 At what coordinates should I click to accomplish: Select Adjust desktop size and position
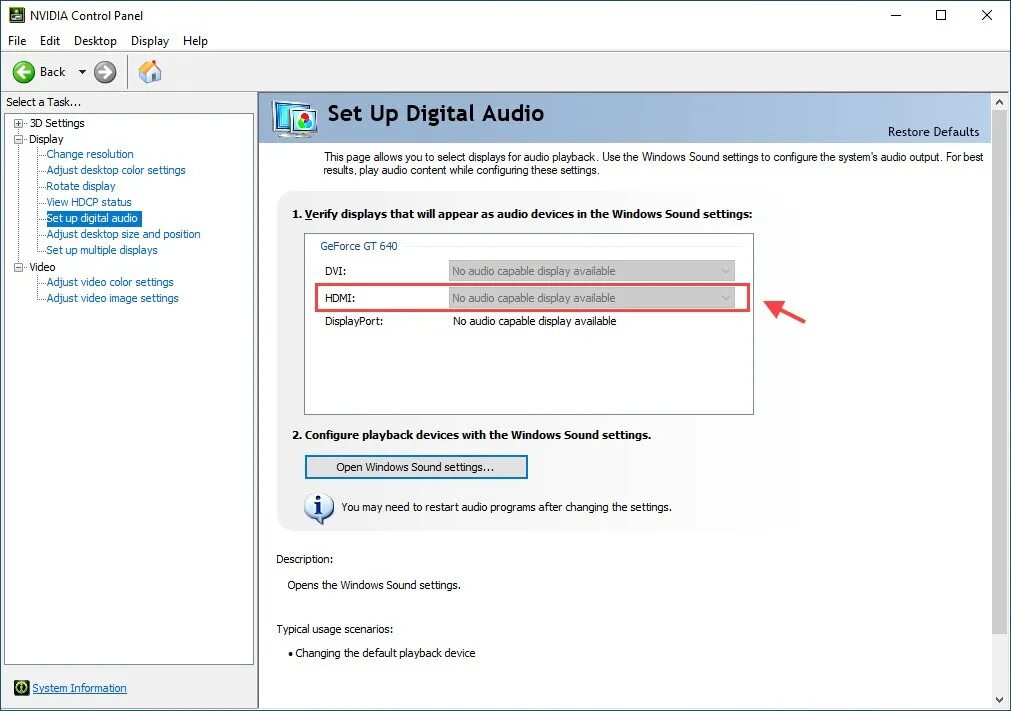[x=123, y=234]
